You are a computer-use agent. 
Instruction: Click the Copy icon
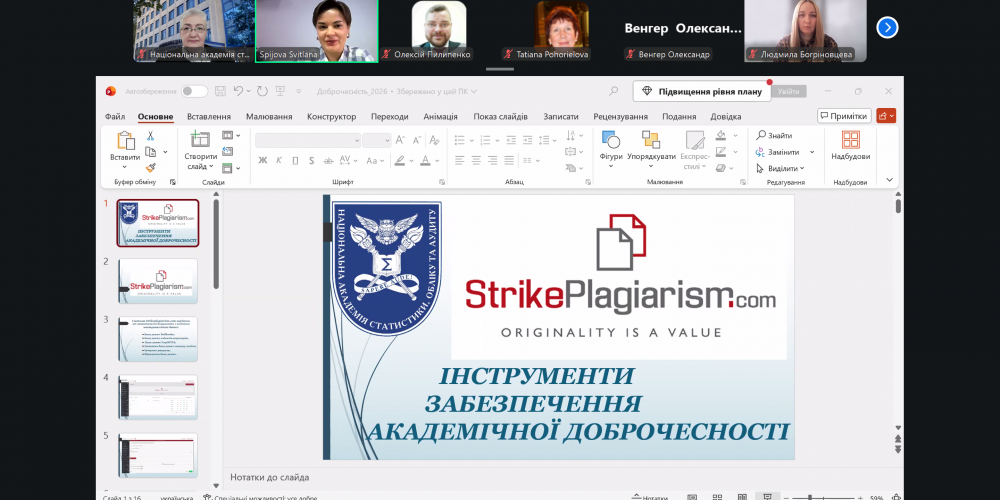pyautogui.click(x=151, y=152)
